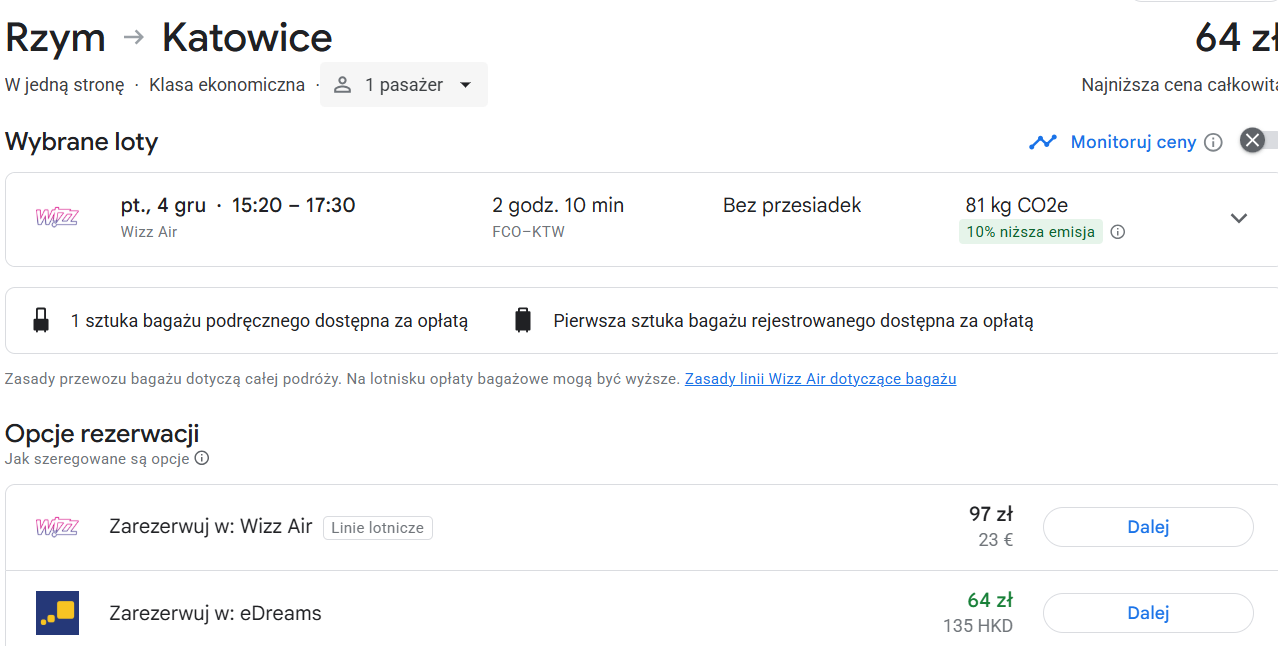Click Dalej for Wizz Air booking
The height and width of the screenshot is (646, 1278).
coord(1148,527)
